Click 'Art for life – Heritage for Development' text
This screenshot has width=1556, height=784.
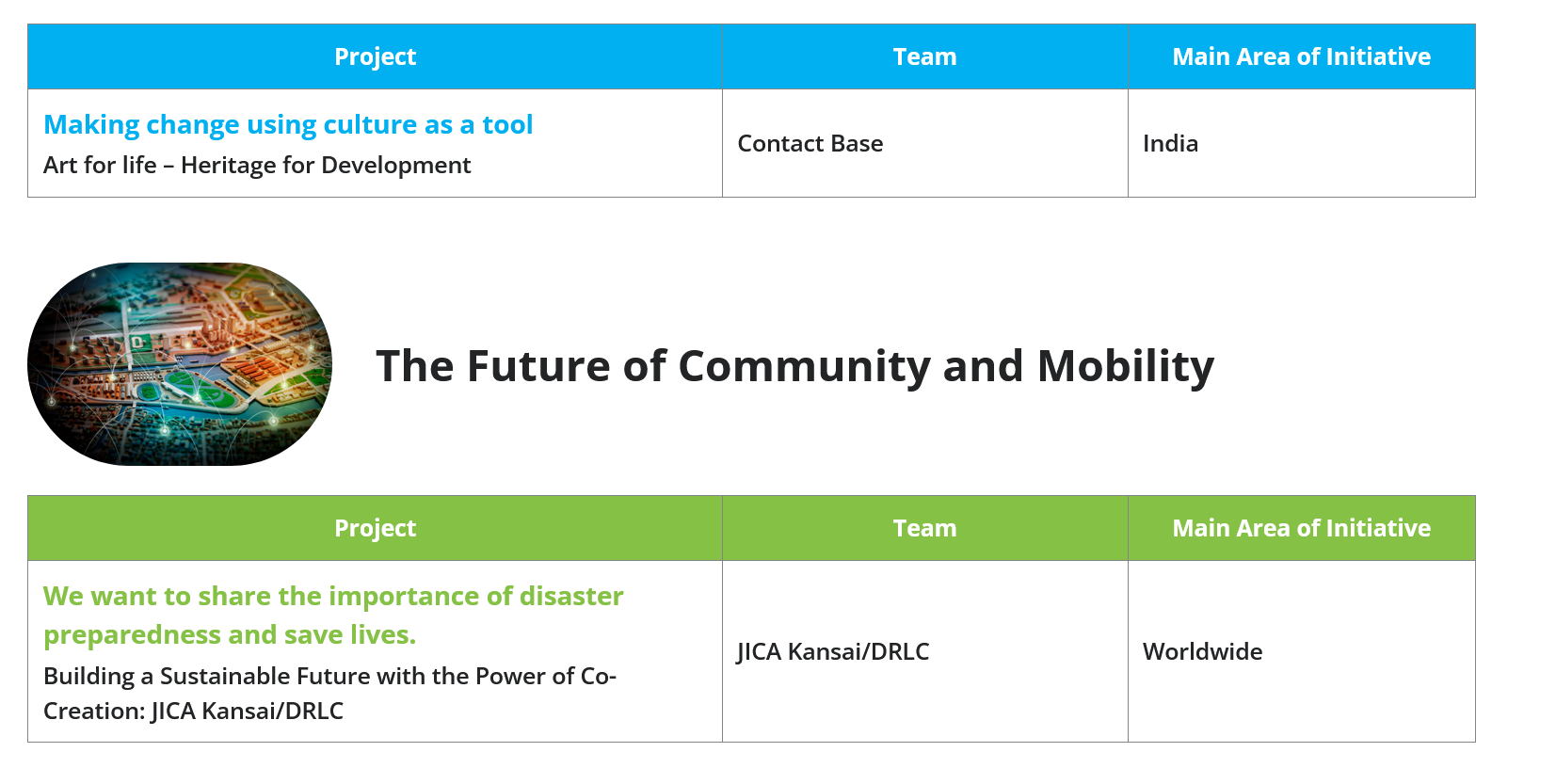[257, 166]
